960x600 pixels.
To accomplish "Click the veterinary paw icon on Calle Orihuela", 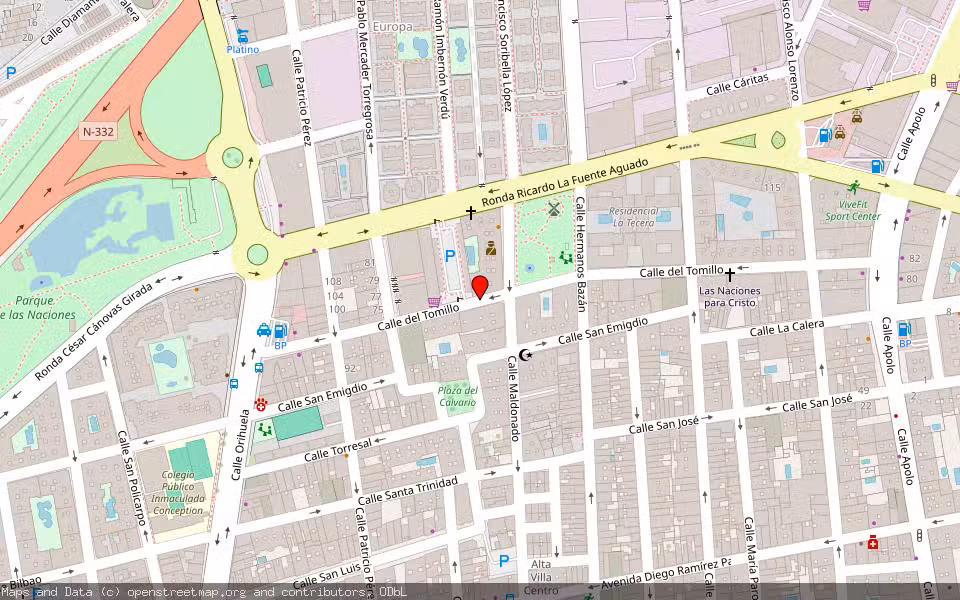I will click(x=261, y=404).
